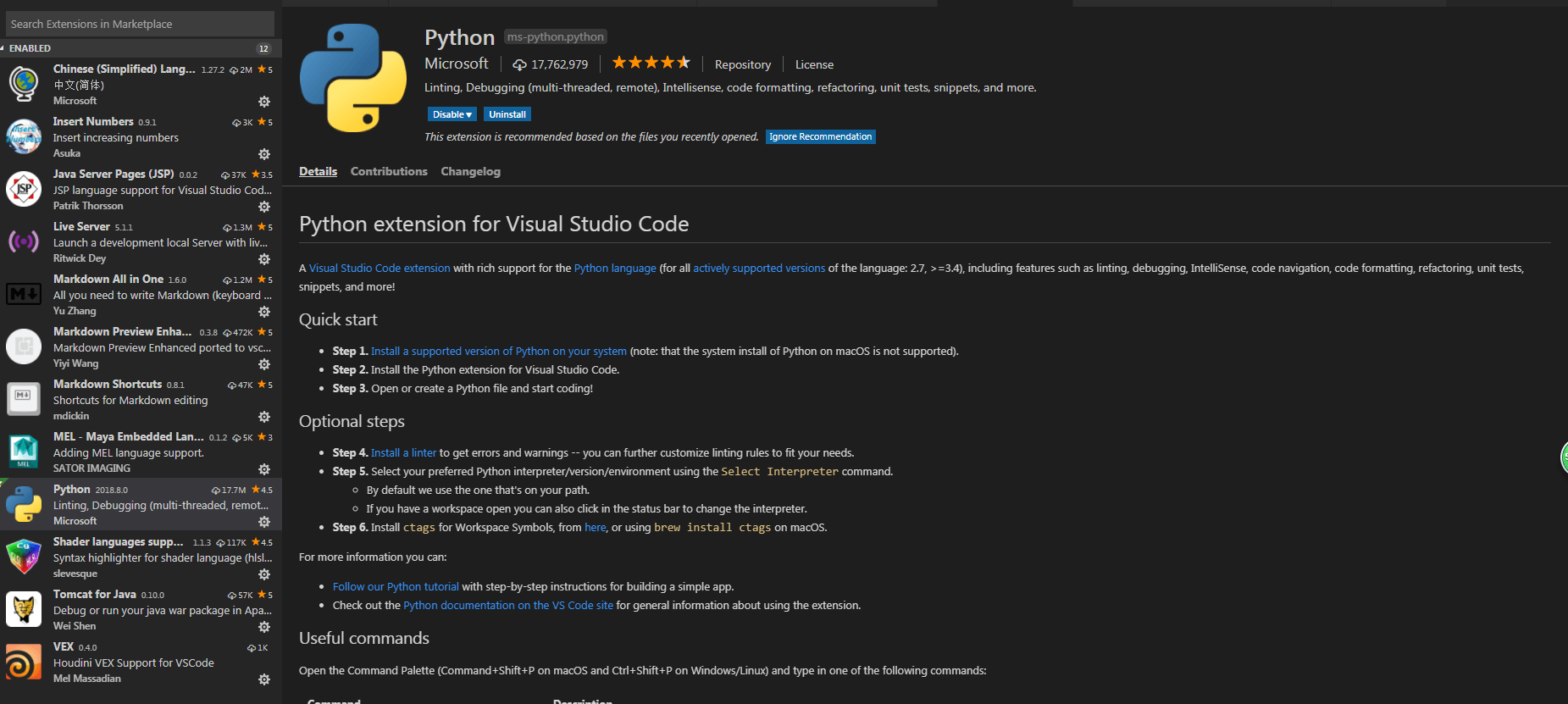Click the gear icon for Tomcat for Java
1568x704 pixels.
tap(264, 627)
